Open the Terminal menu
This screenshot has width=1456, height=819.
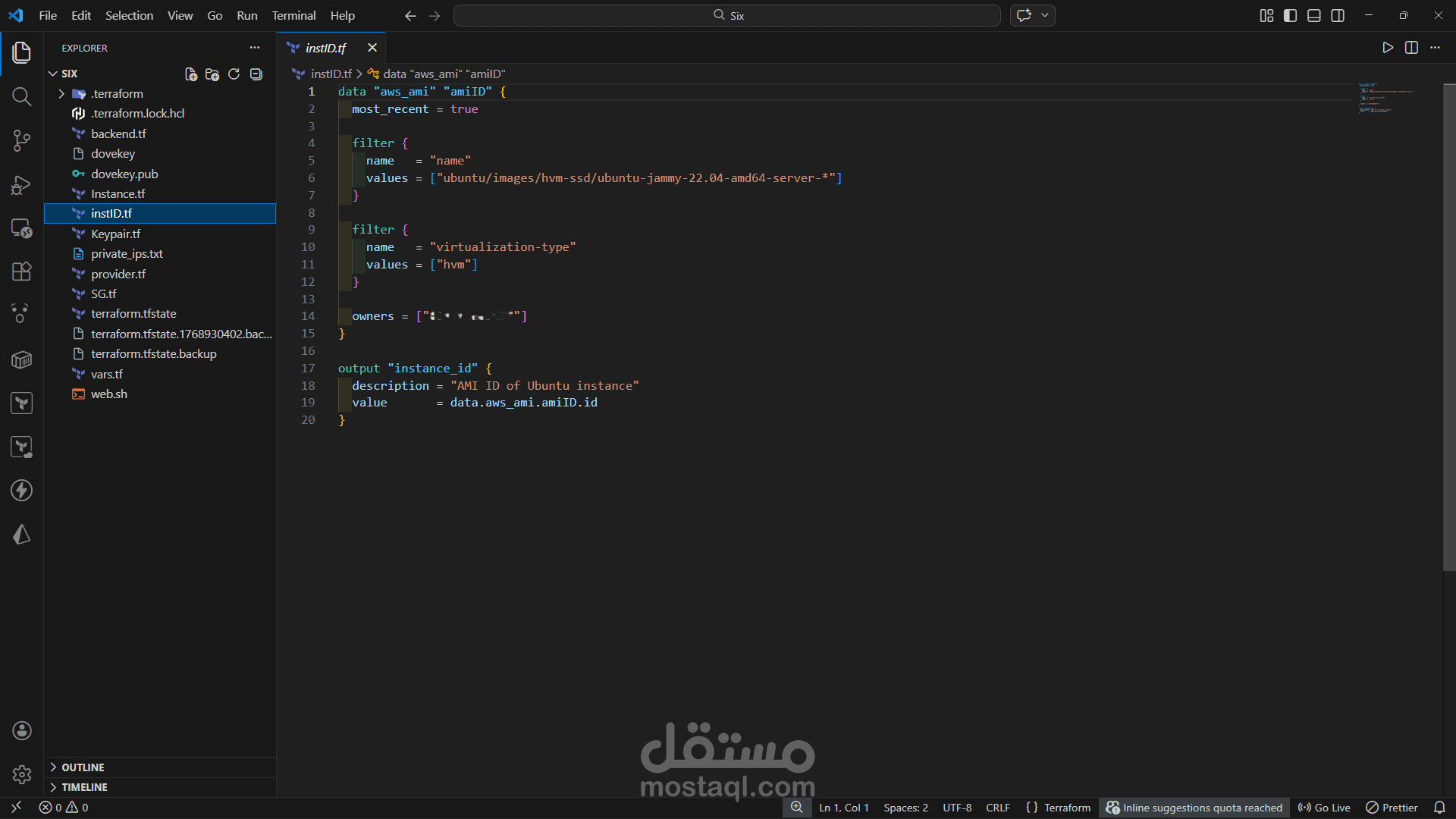tap(293, 15)
